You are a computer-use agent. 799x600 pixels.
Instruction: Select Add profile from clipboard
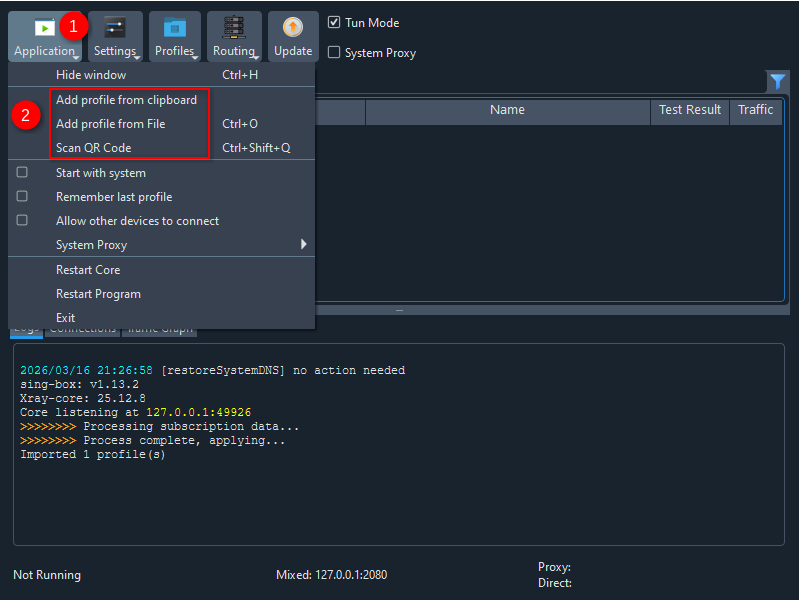coord(126,100)
